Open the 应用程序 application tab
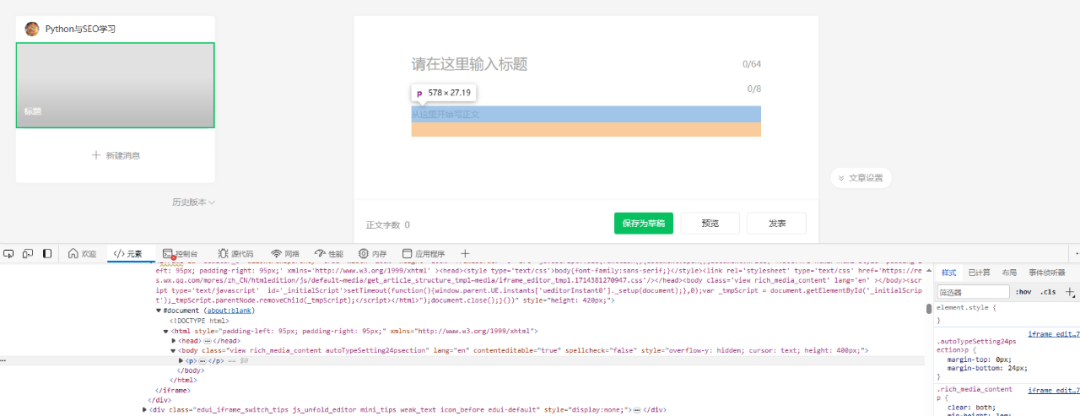This screenshot has width=1080, height=416. click(424, 253)
